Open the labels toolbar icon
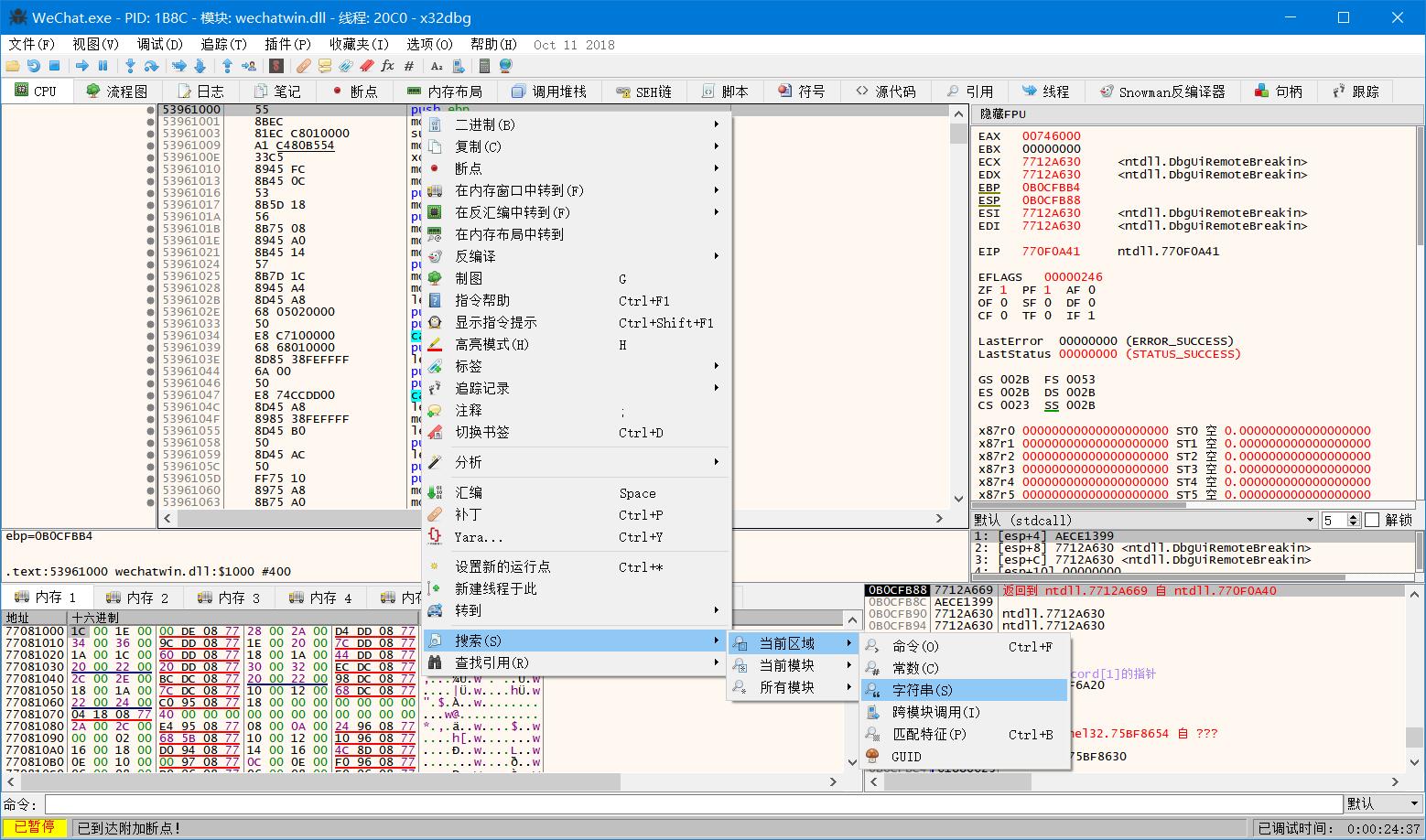 click(345, 66)
